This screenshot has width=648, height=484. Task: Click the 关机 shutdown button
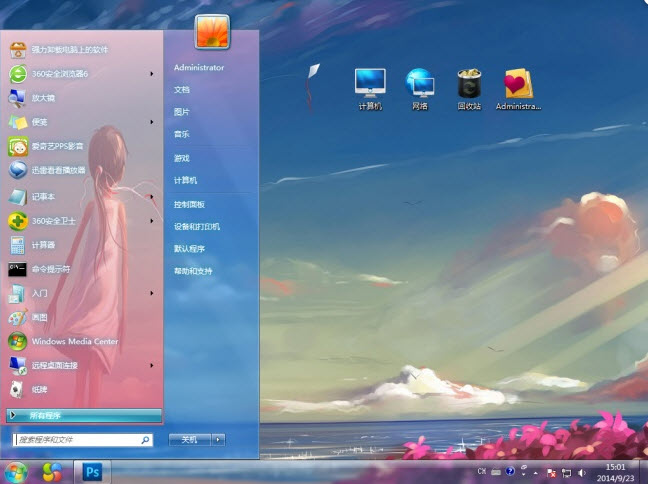[x=188, y=439]
